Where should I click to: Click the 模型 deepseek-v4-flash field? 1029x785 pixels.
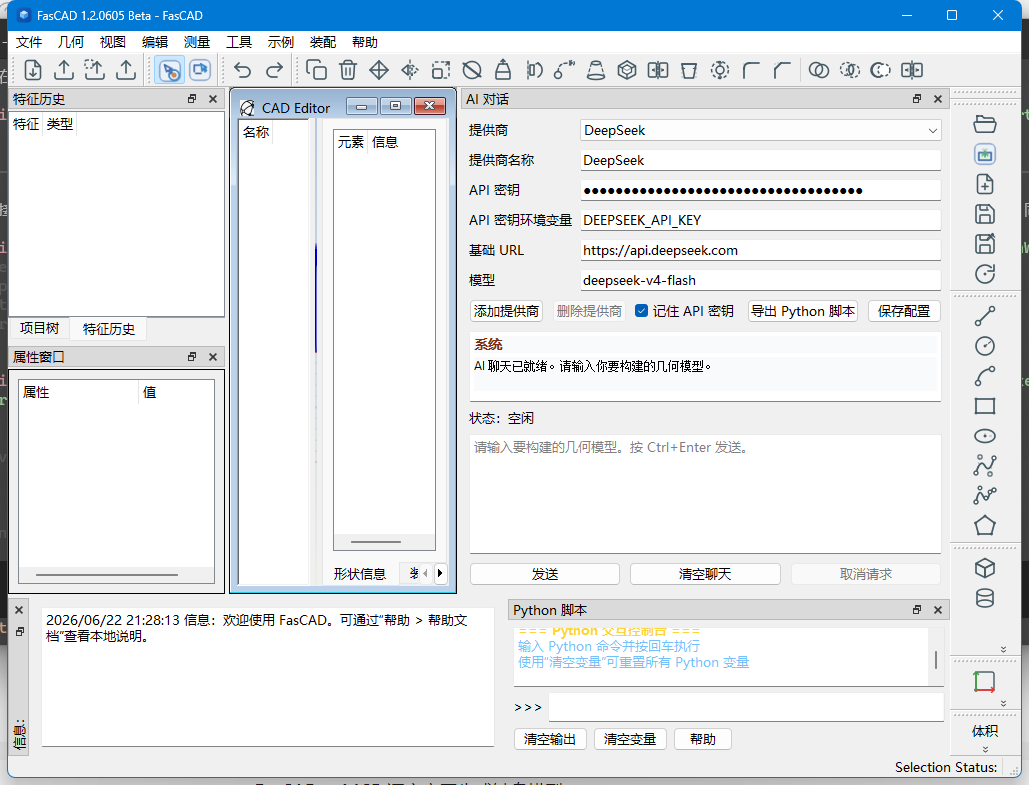click(761, 280)
